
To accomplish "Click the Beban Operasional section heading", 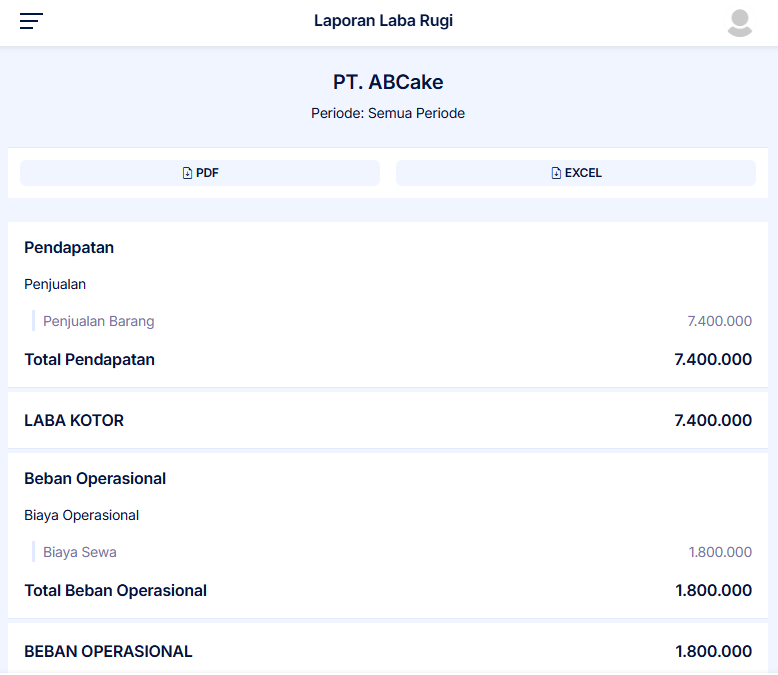I will click(x=95, y=478).
